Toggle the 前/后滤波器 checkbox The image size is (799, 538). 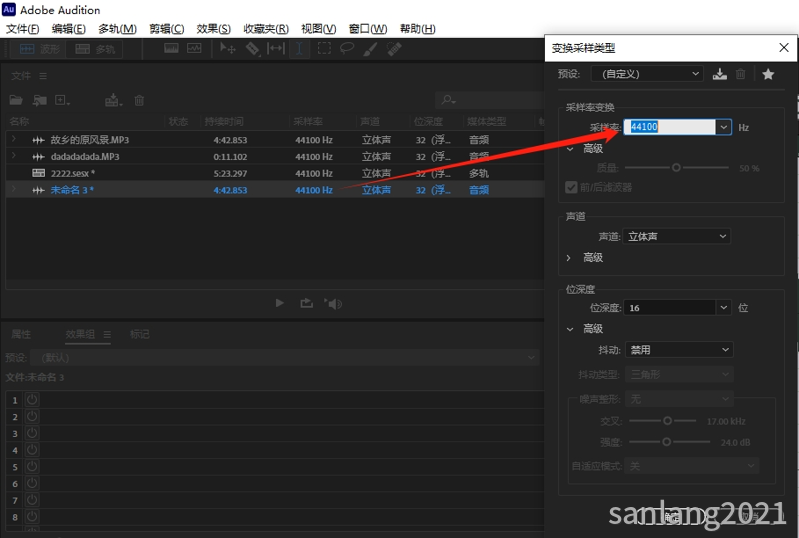point(572,187)
